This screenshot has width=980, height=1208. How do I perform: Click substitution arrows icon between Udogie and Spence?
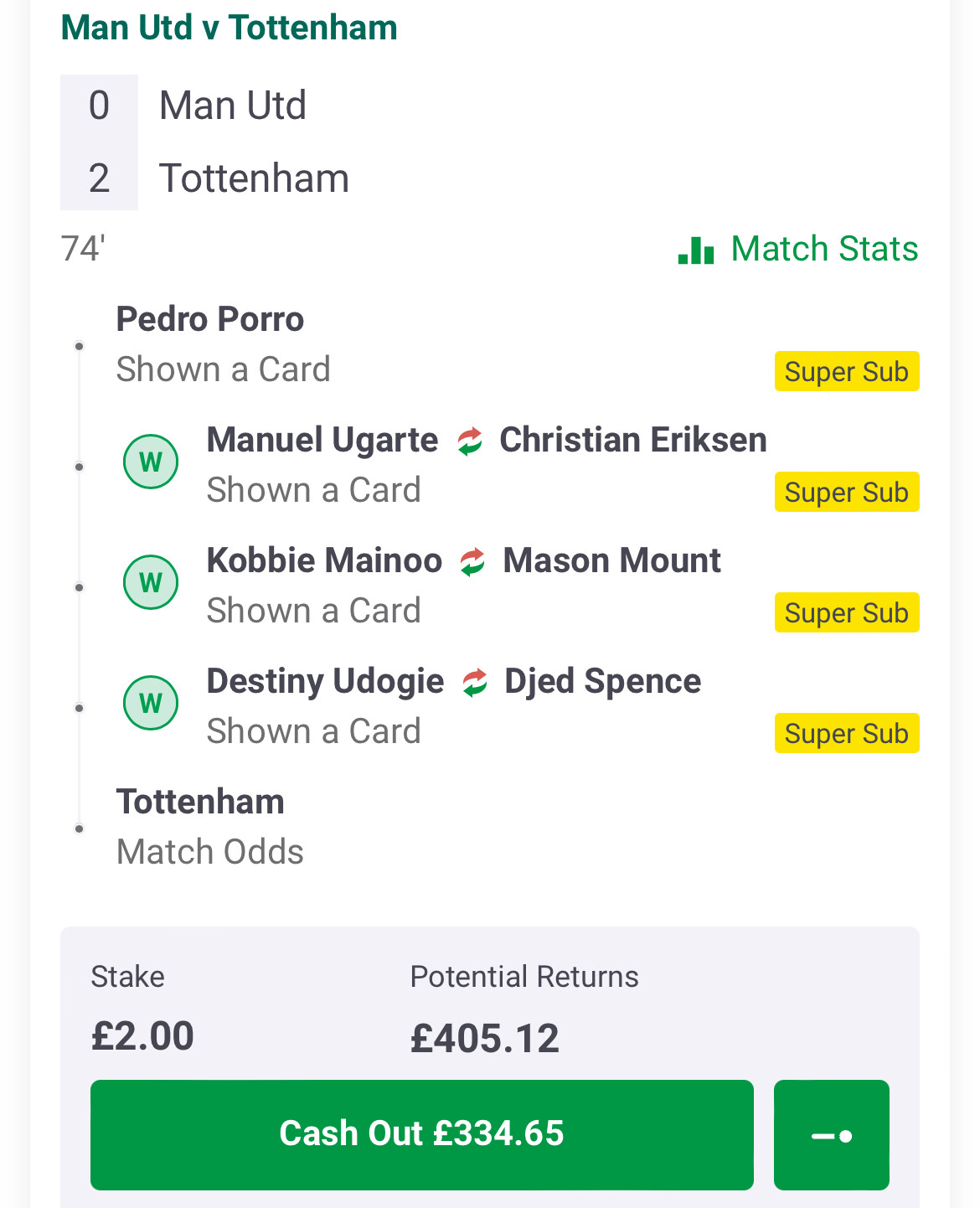click(475, 682)
